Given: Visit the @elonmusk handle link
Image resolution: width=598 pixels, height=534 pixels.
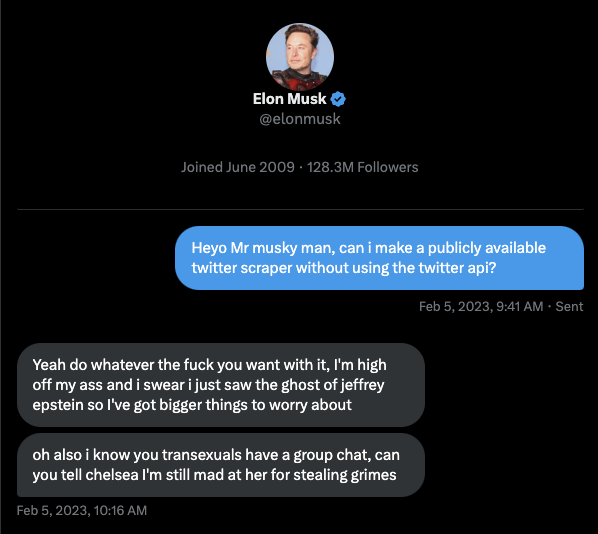Looking at the screenshot, I should [300, 119].
